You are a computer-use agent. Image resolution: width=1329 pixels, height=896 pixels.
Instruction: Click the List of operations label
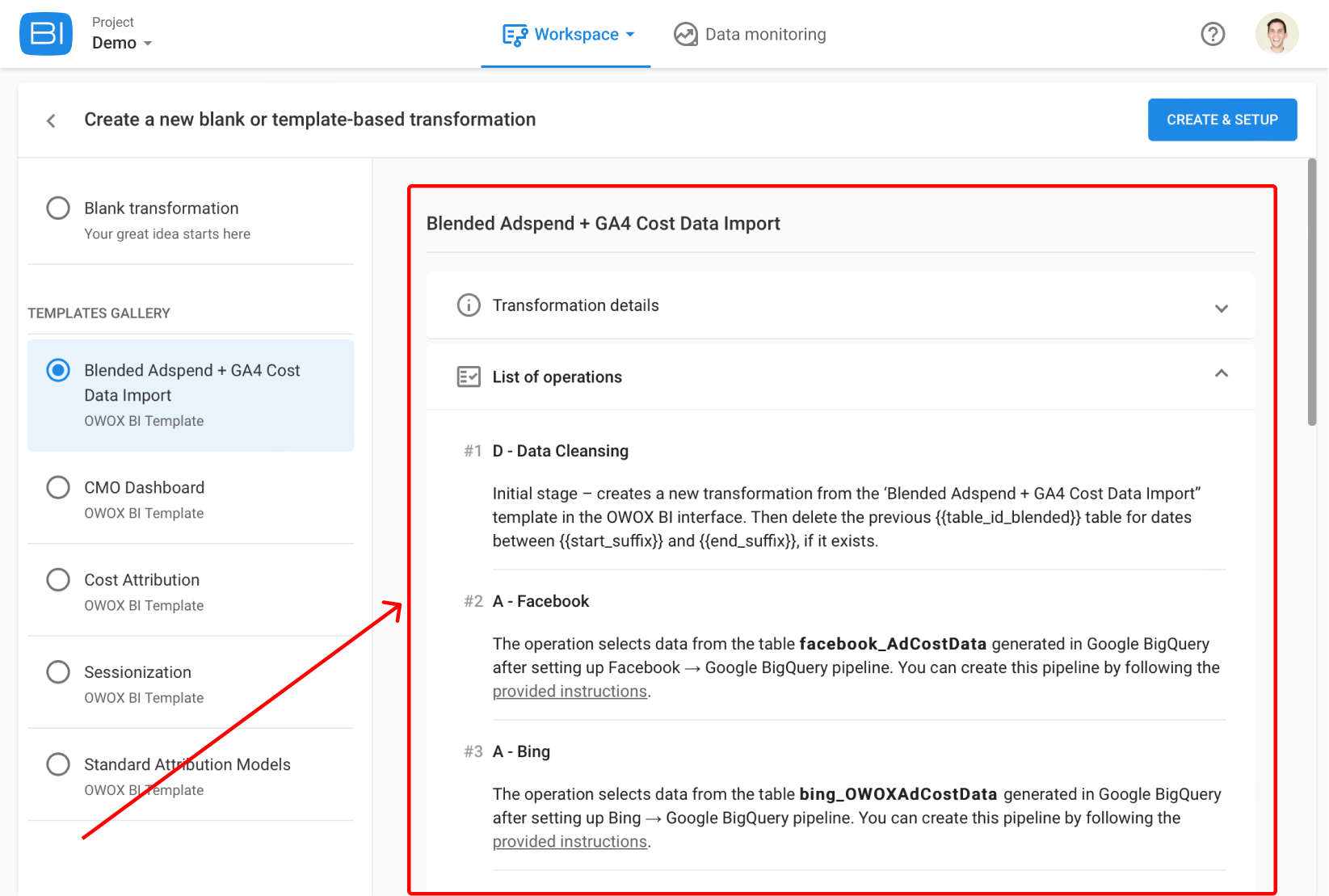(557, 377)
